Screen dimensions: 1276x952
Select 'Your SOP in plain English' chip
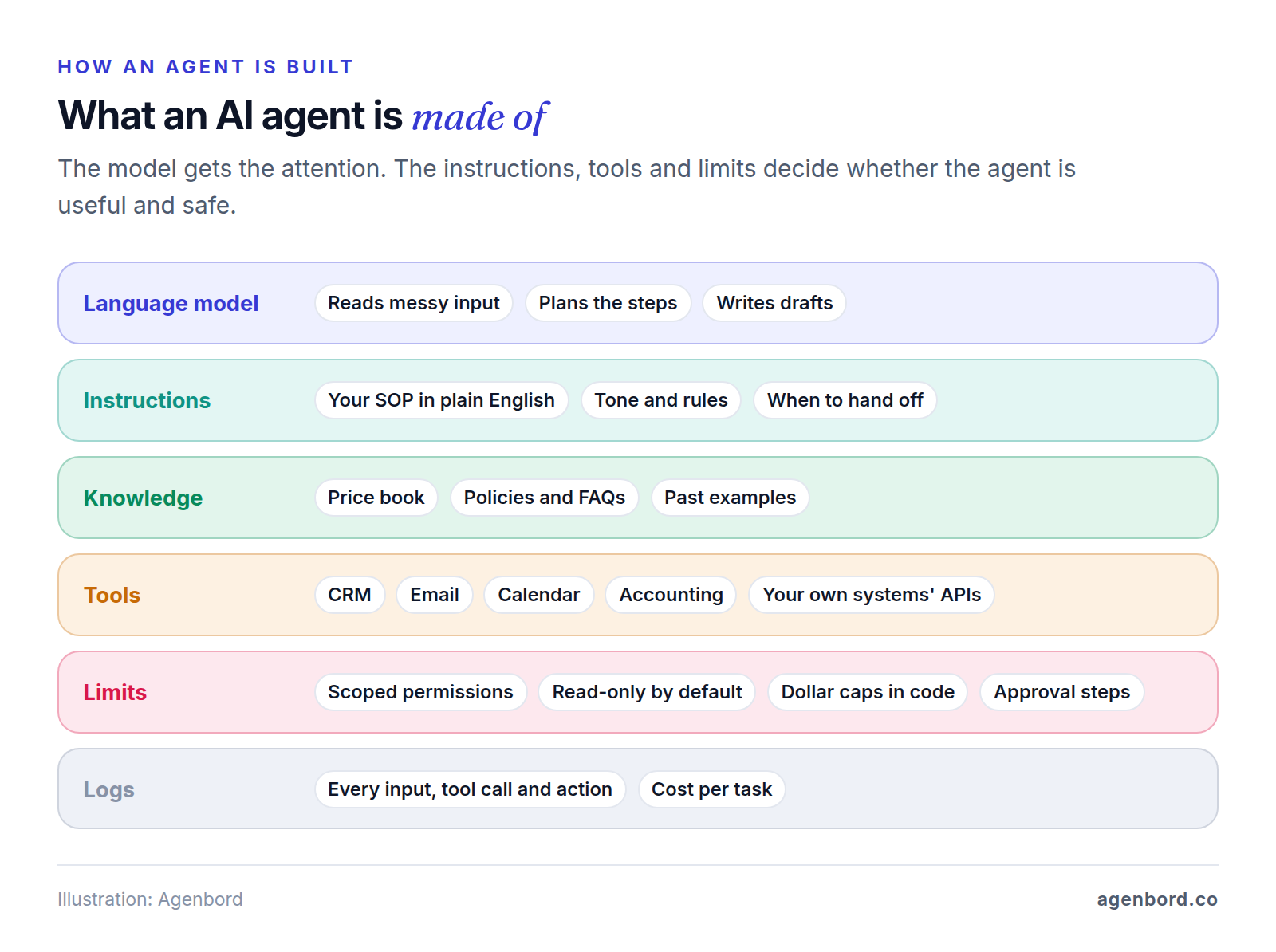pos(441,400)
